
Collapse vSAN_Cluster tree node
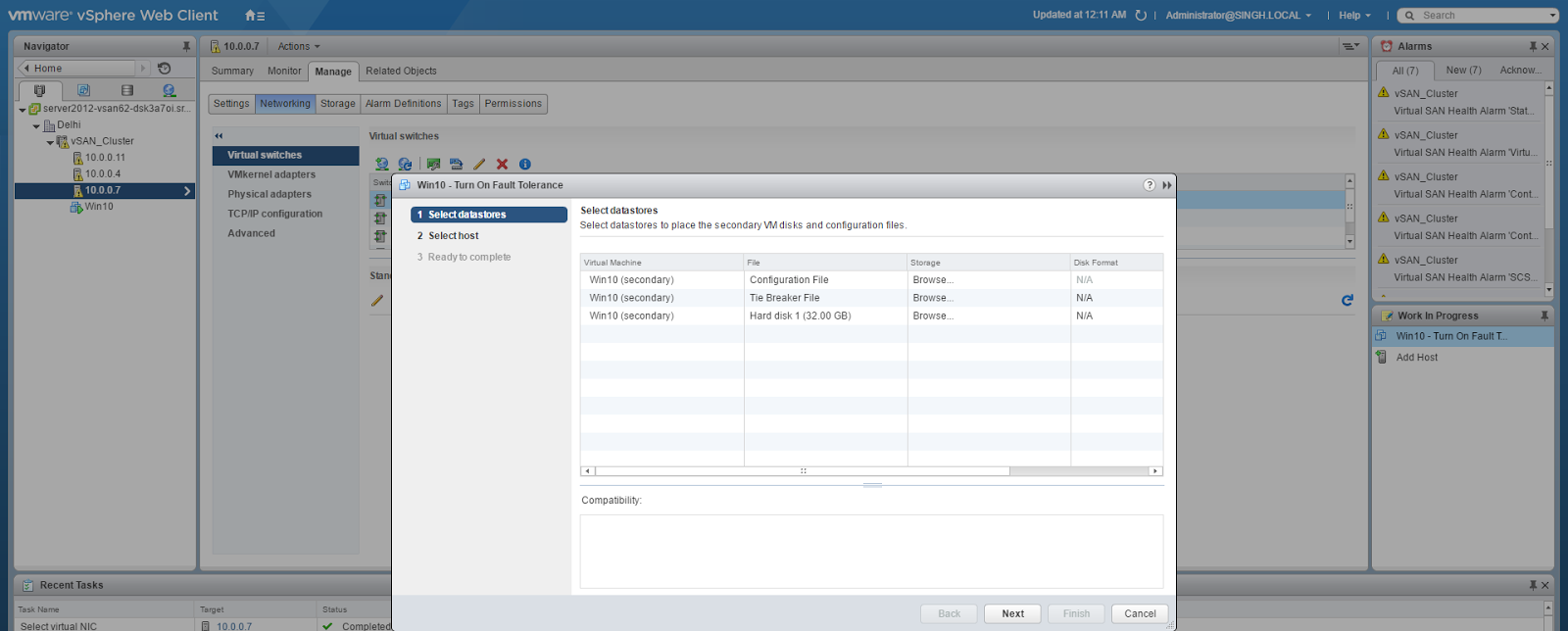(50, 143)
